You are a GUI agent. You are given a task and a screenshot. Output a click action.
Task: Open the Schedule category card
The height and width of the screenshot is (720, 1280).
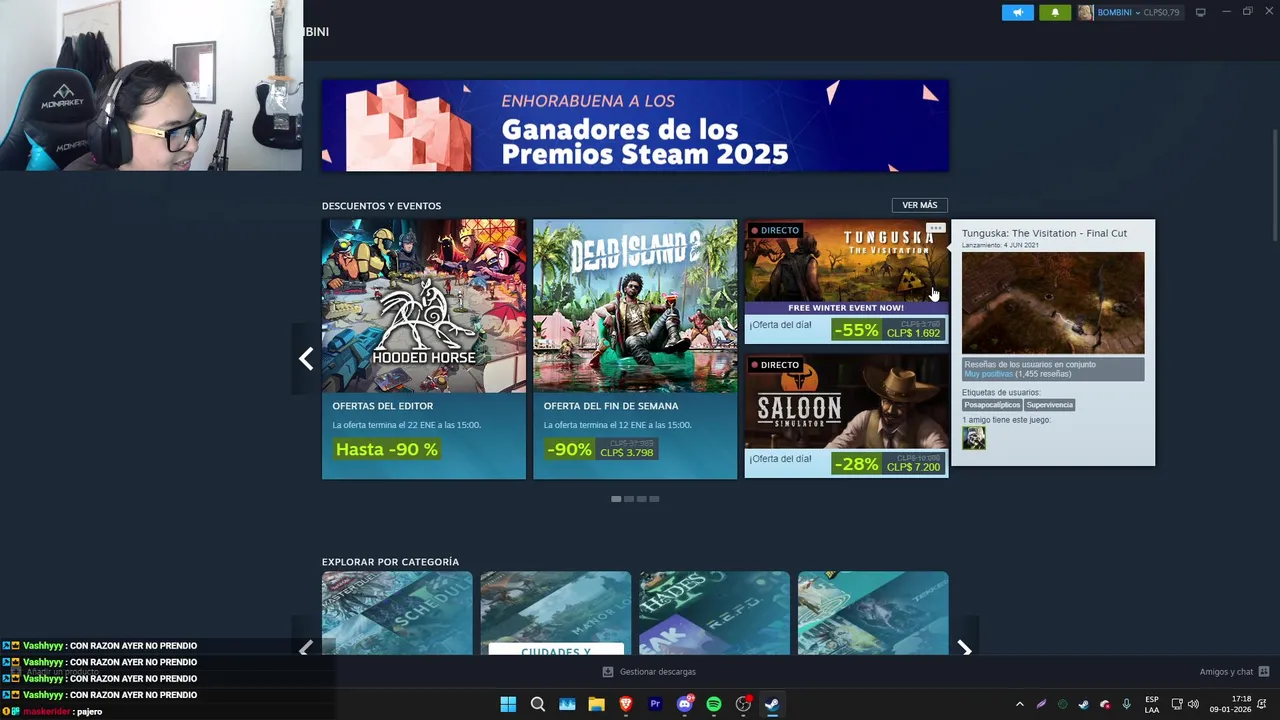pyautogui.click(x=397, y=613)
